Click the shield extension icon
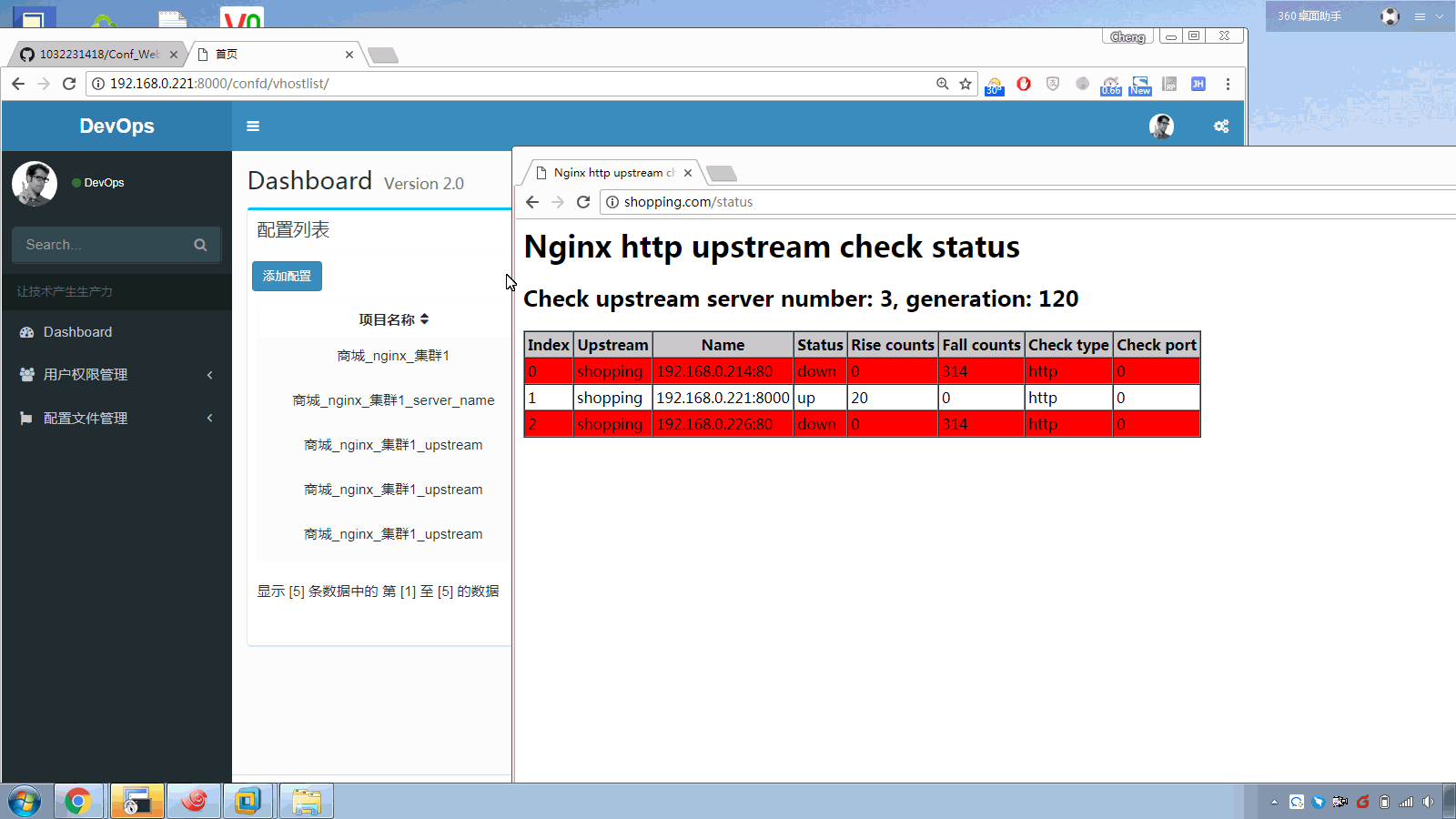The image size is (1456, 819). [1053, 84]
